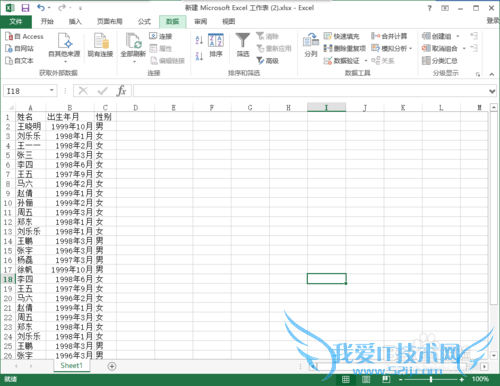Sort descending Z to A
This screenshot has height=386, width=500.
(199, 56)
